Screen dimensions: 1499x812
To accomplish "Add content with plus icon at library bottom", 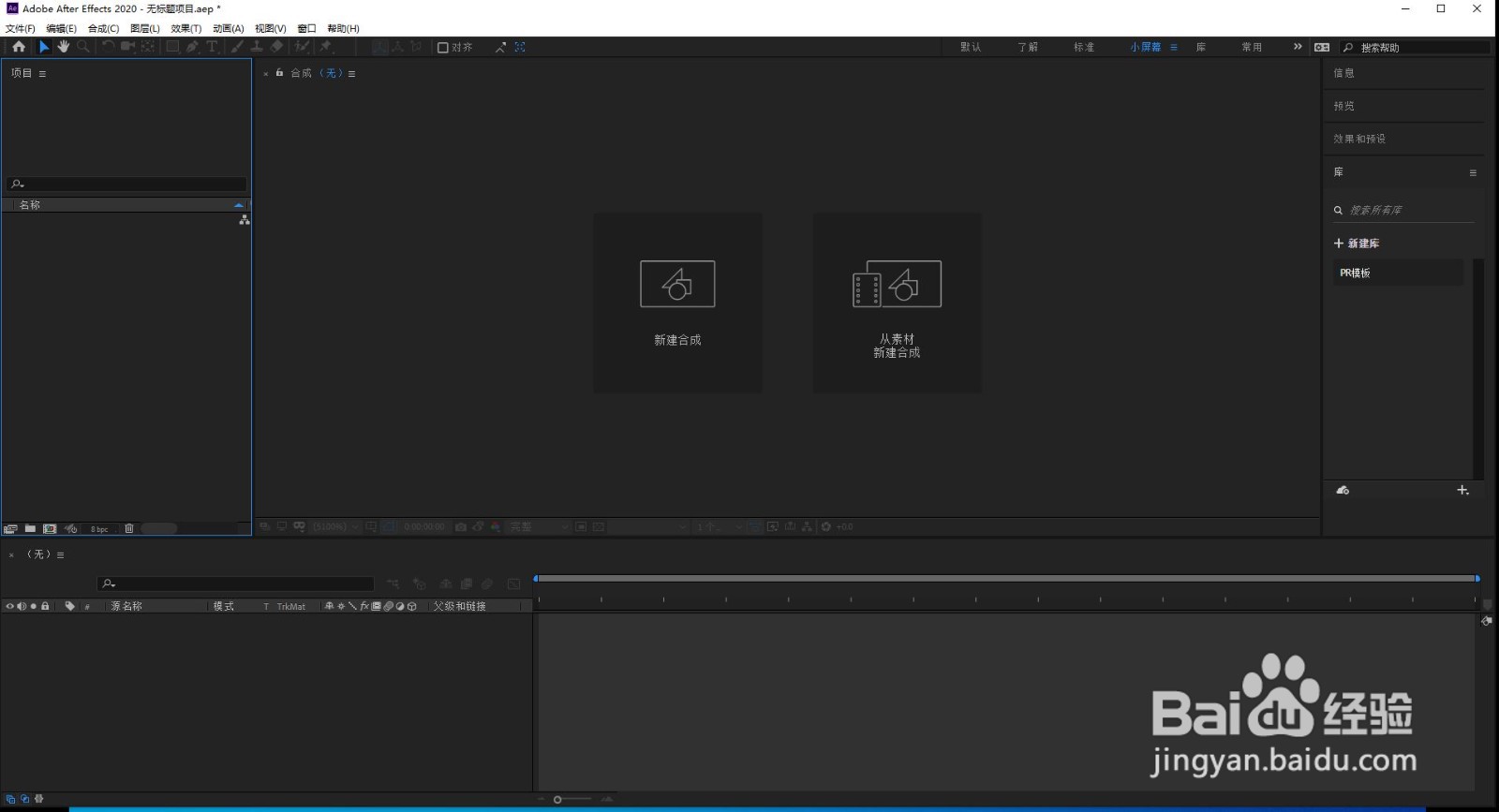I will point(1462,491).
